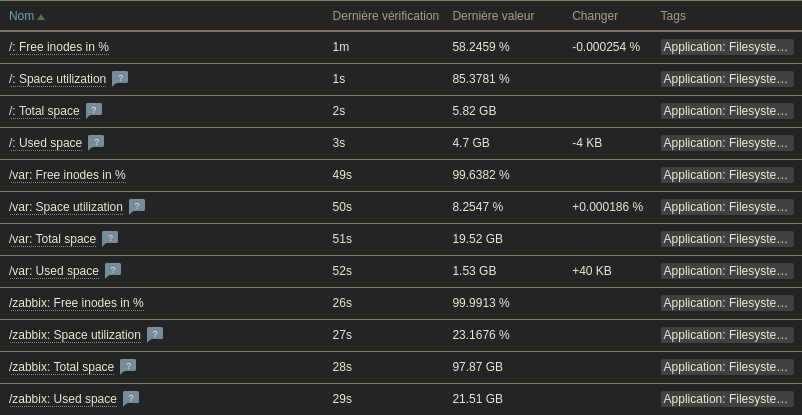Screen dimensions: 802x415
Task: Open help icon beside /: Space utilization
Action: click(120, 78)
